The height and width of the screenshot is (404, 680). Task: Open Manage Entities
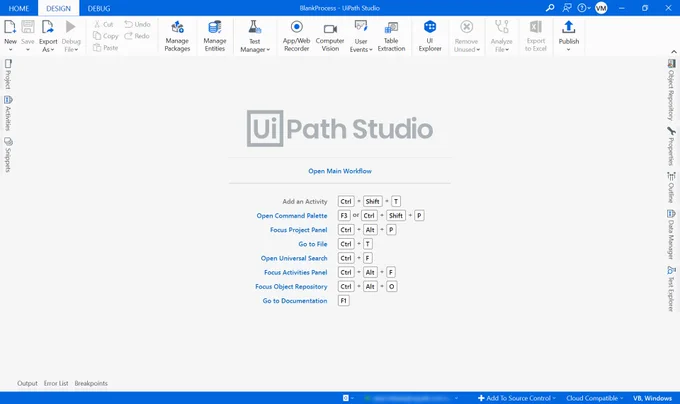215,36
